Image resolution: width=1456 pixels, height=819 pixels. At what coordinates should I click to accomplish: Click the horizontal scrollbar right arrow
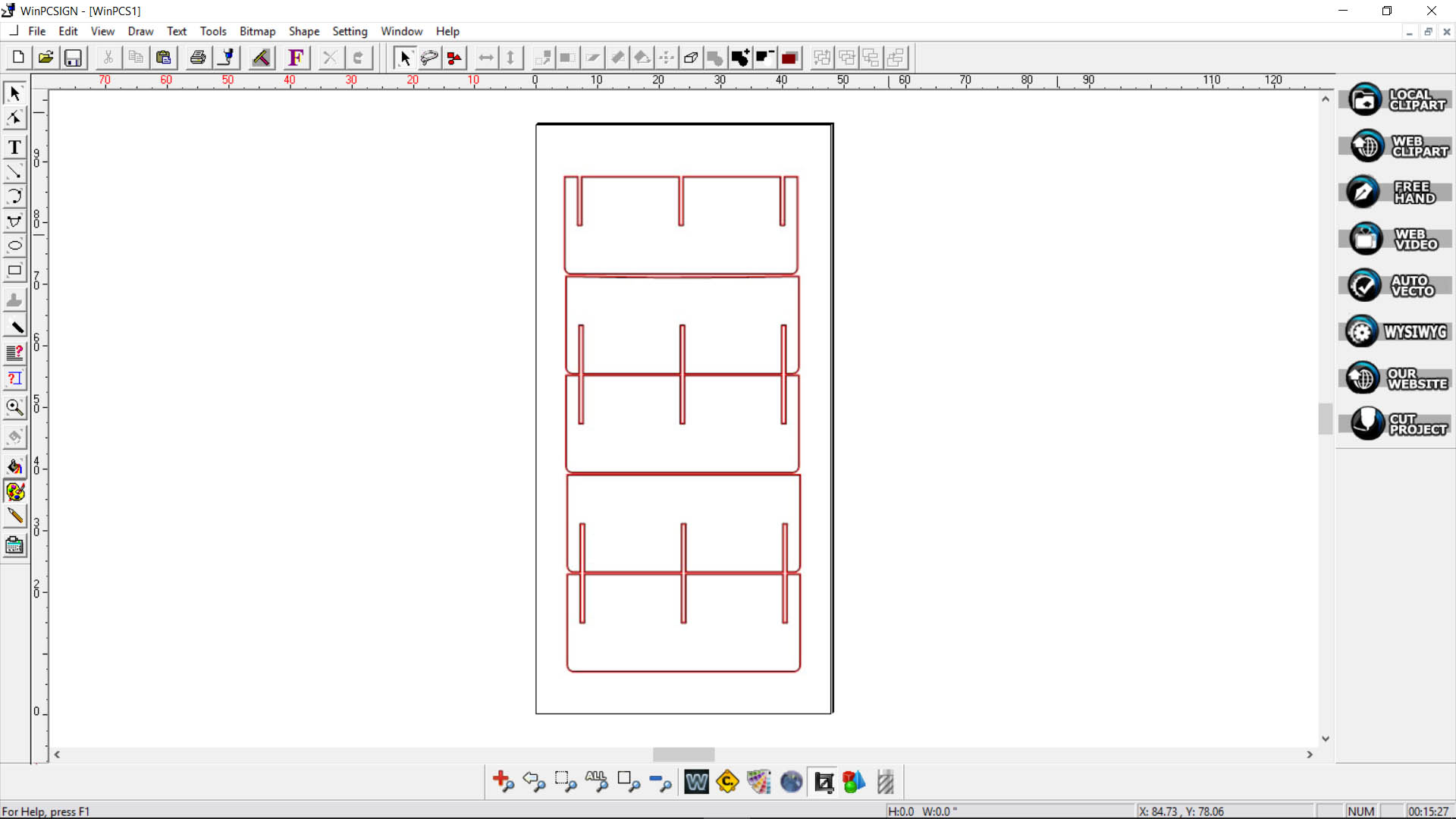tap(1310, 755)
